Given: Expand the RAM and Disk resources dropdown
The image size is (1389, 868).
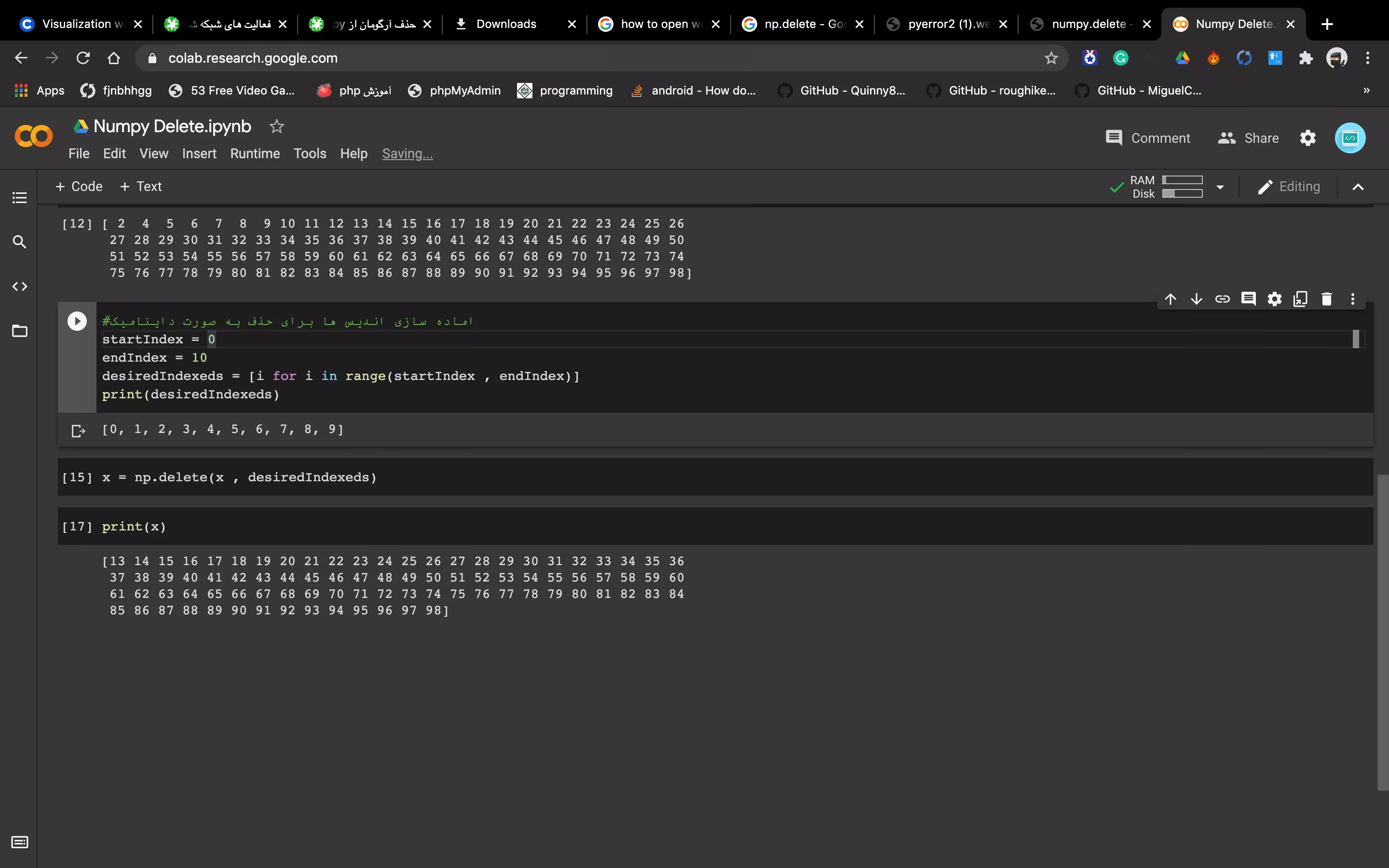Looking at the screenshot, I should point(1220,187).
